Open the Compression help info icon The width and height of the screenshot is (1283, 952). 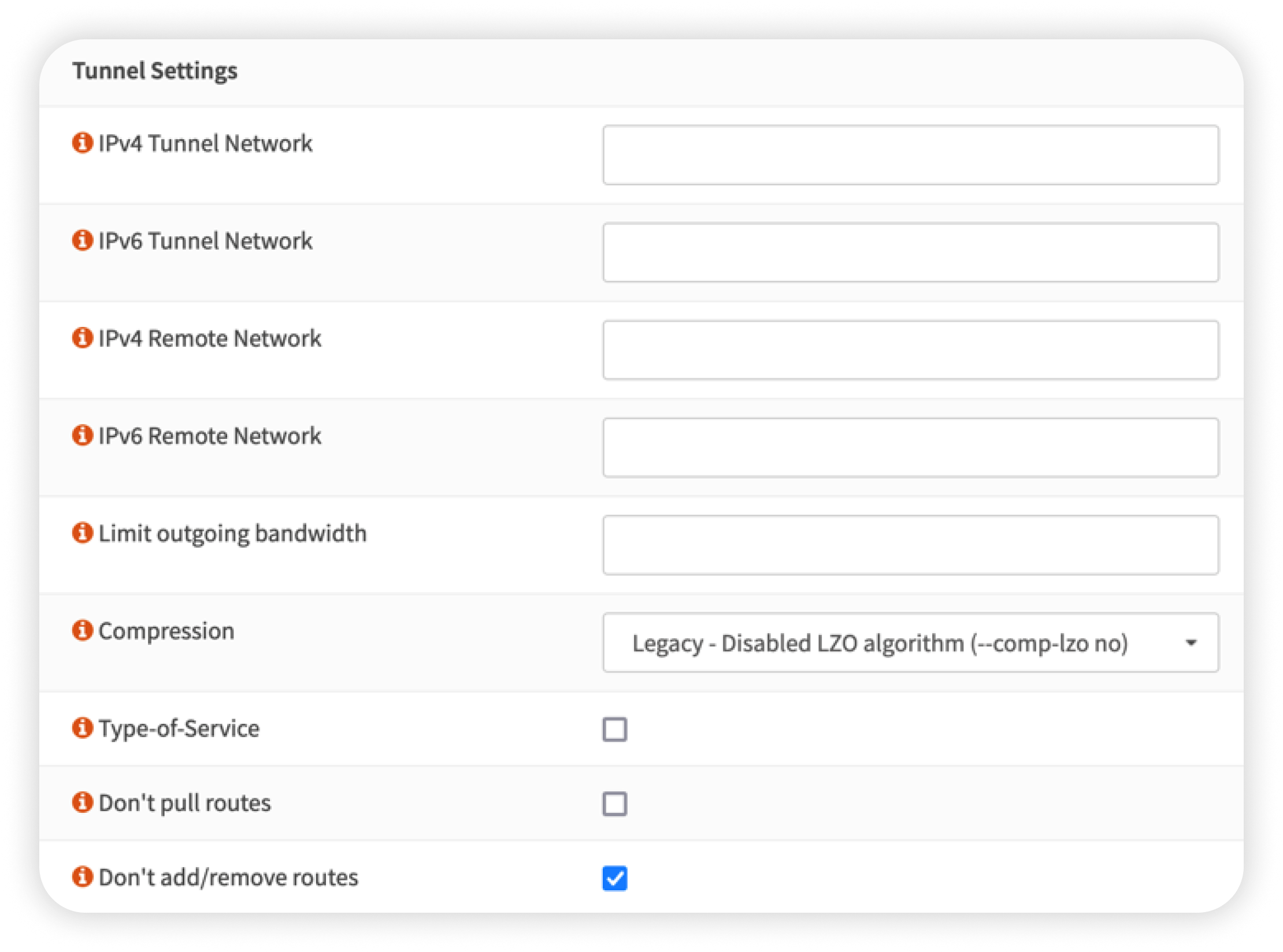[x=83, y=630]
